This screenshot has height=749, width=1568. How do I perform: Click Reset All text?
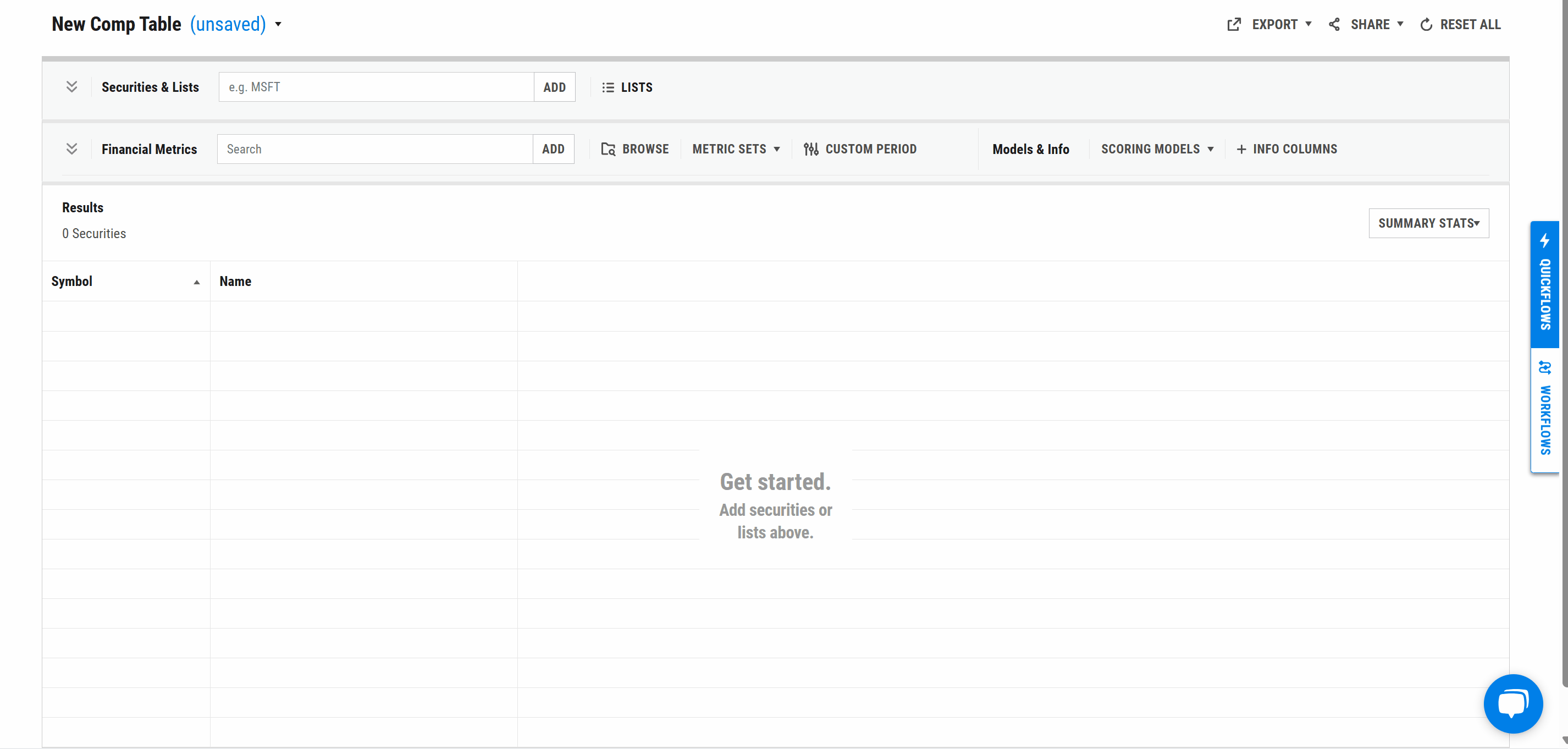tap(1470, 25)
